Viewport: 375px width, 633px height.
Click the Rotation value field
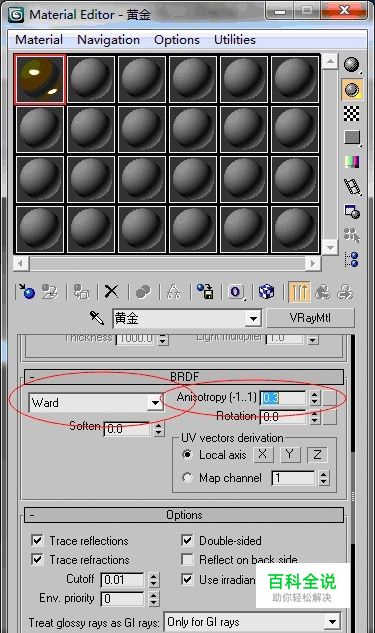284,417
